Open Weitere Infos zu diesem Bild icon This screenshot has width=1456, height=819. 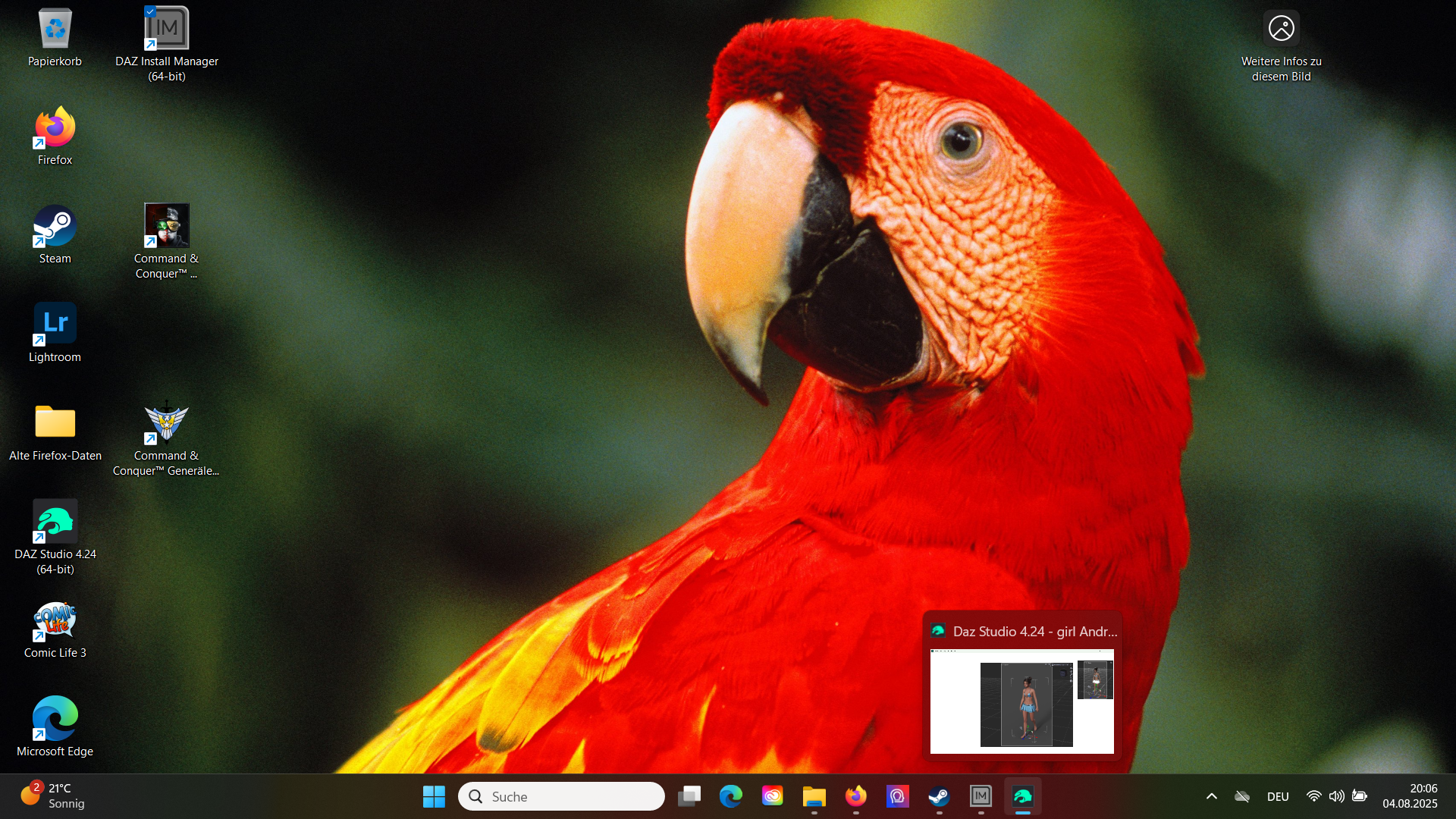(1281, 45)
